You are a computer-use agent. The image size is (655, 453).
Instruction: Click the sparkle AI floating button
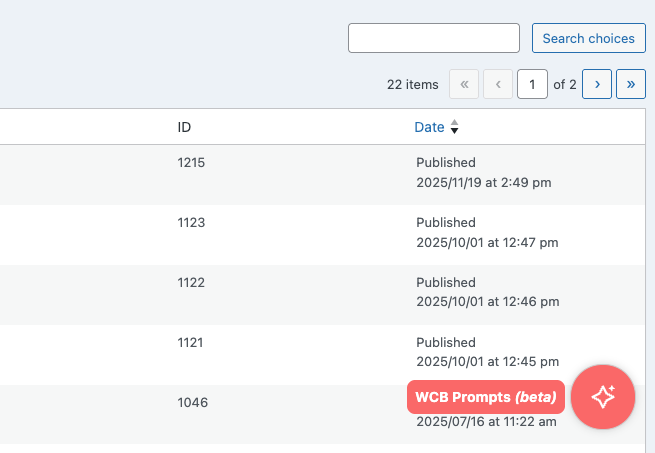tap(602, 396)
